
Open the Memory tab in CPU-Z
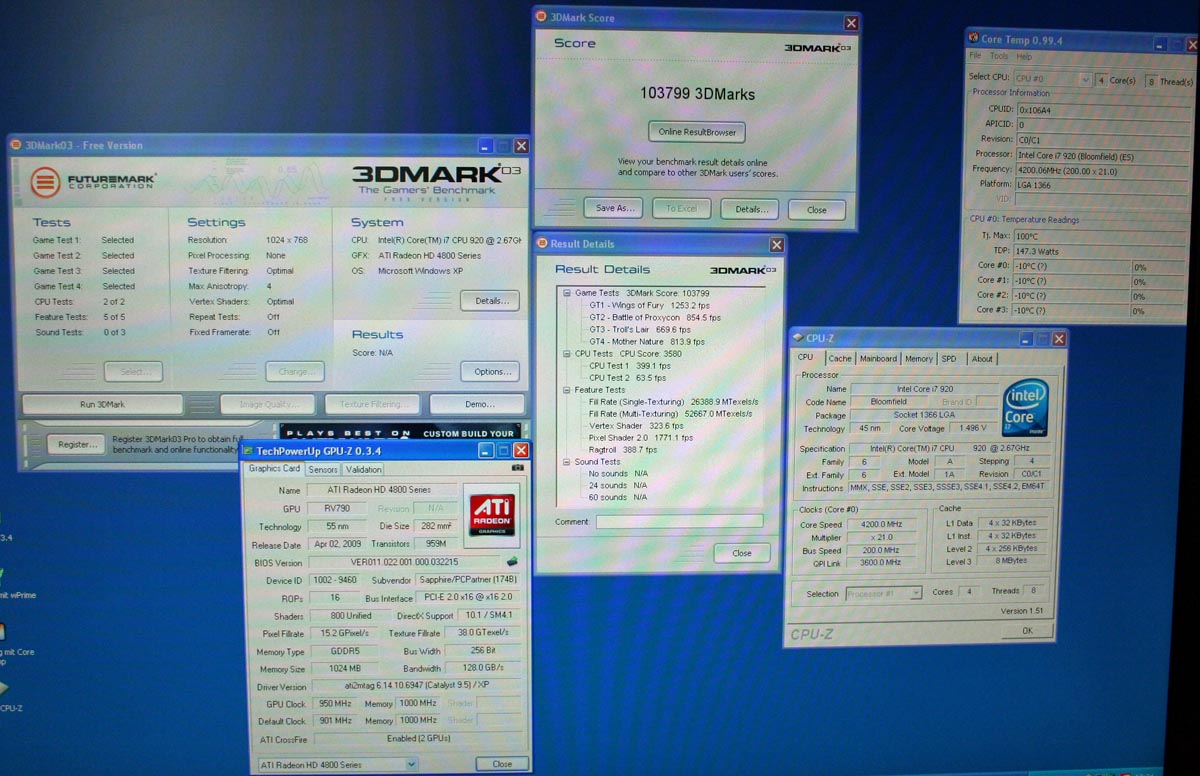918,358
